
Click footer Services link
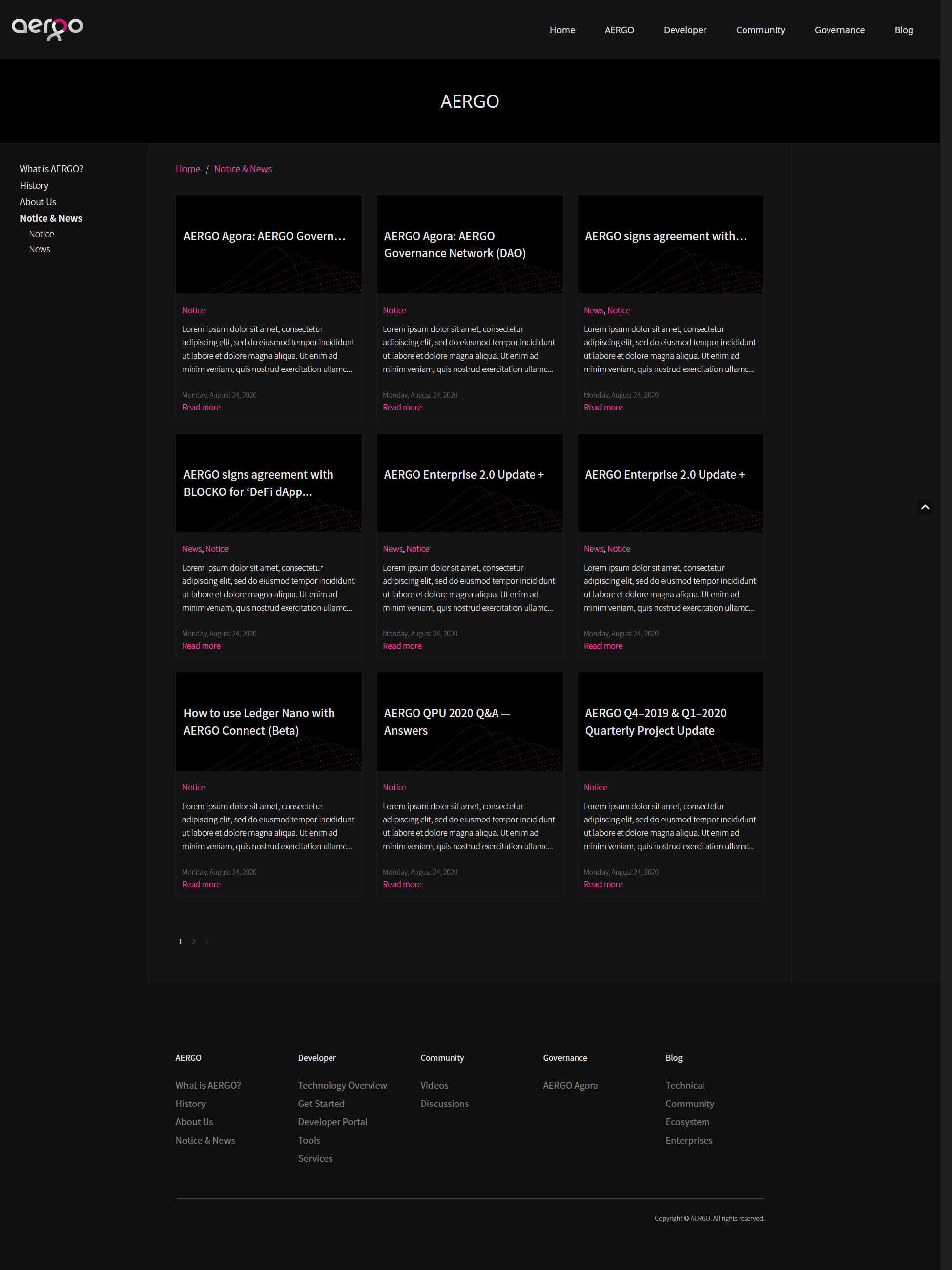(315, 1159)
